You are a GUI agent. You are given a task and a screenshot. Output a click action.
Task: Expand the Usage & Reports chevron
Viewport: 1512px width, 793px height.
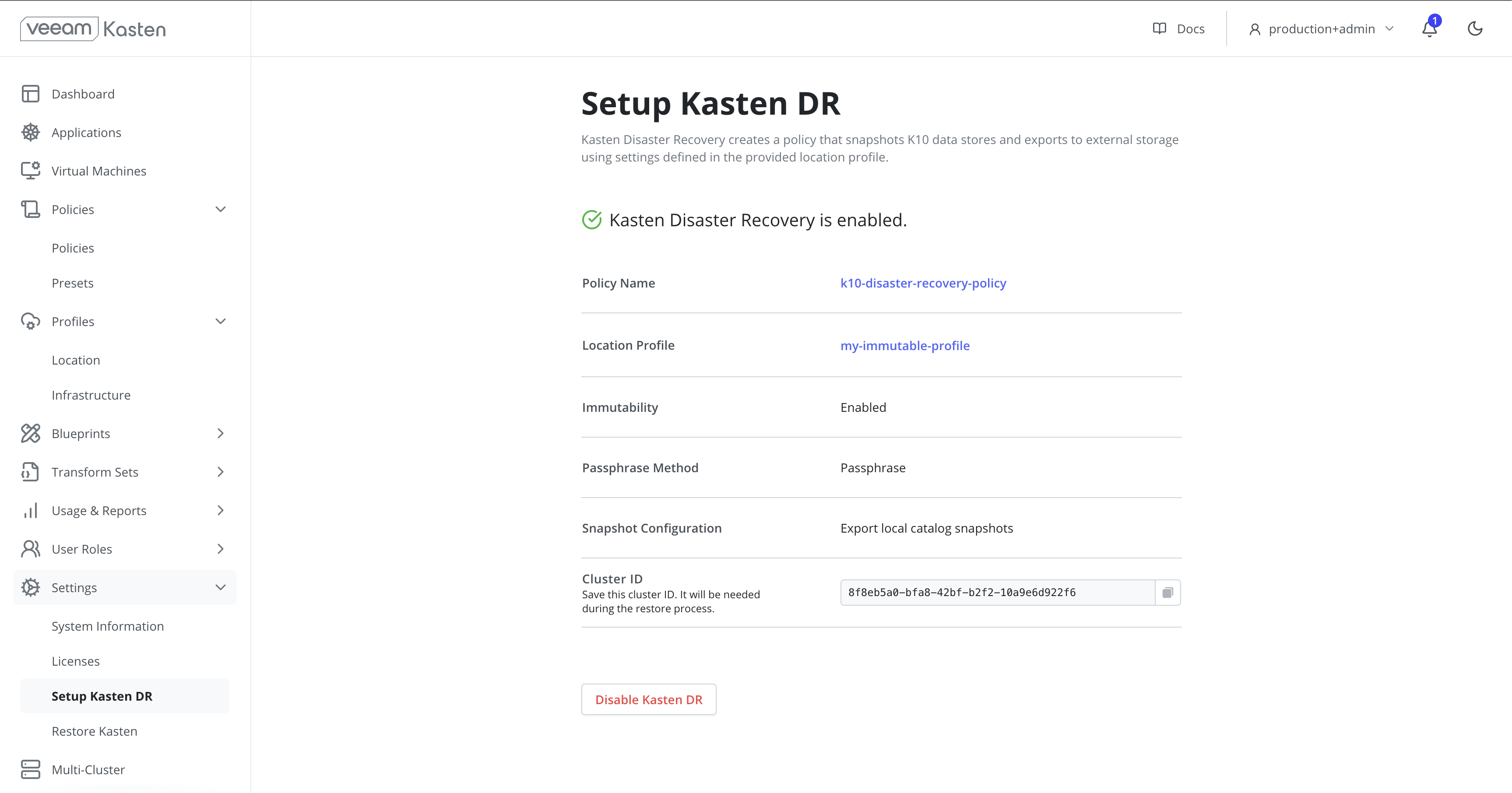tap(221, 511)
